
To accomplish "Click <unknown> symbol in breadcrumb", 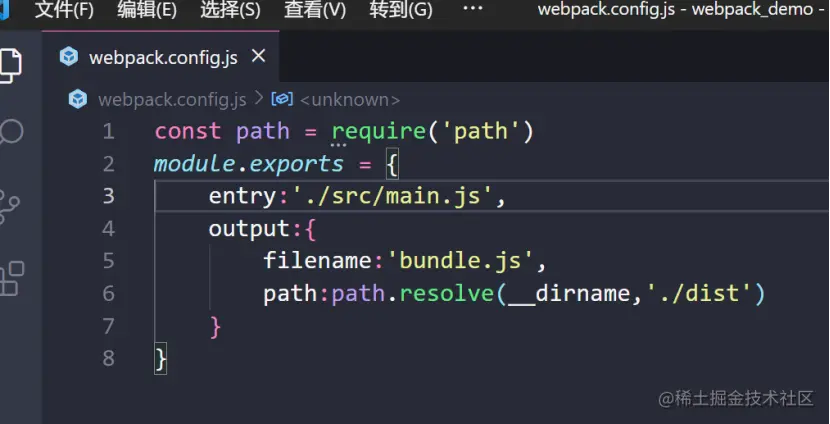I will click(x=350, y=100).
